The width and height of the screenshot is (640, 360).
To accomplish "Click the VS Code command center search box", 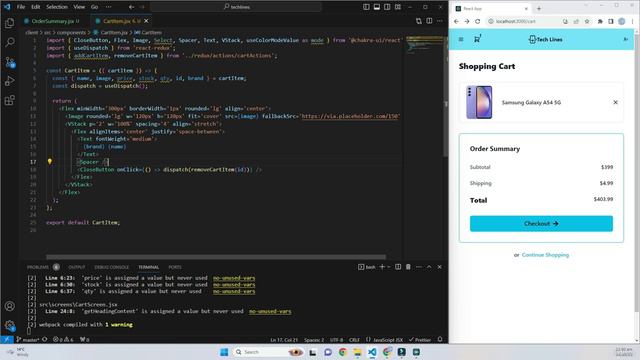I will coord(236,7).
